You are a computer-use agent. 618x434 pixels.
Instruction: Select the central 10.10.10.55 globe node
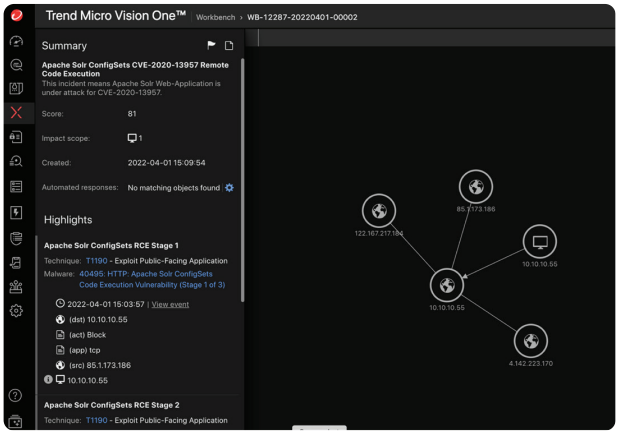click(447, 285)
